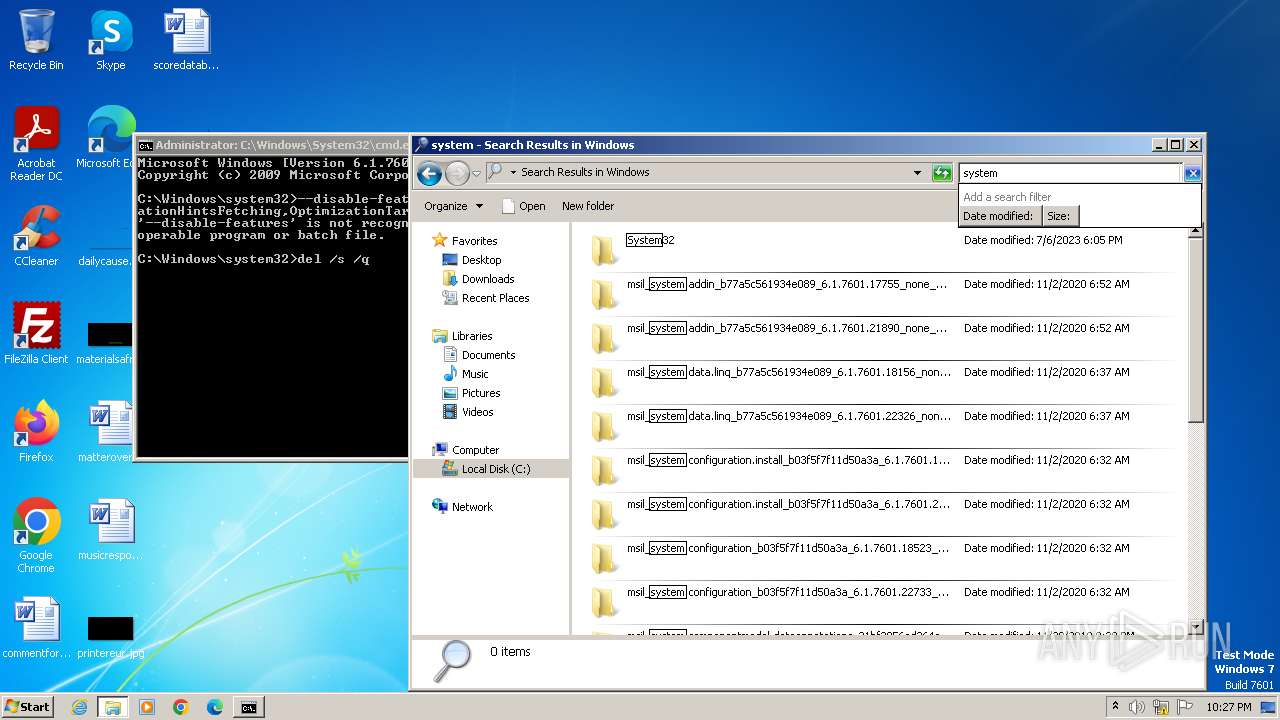This screenshot has width=1280, height=720.
Task: Open the scoredatab... Word document on desktop
Action: pyautogui.click(x=186, y=40)
